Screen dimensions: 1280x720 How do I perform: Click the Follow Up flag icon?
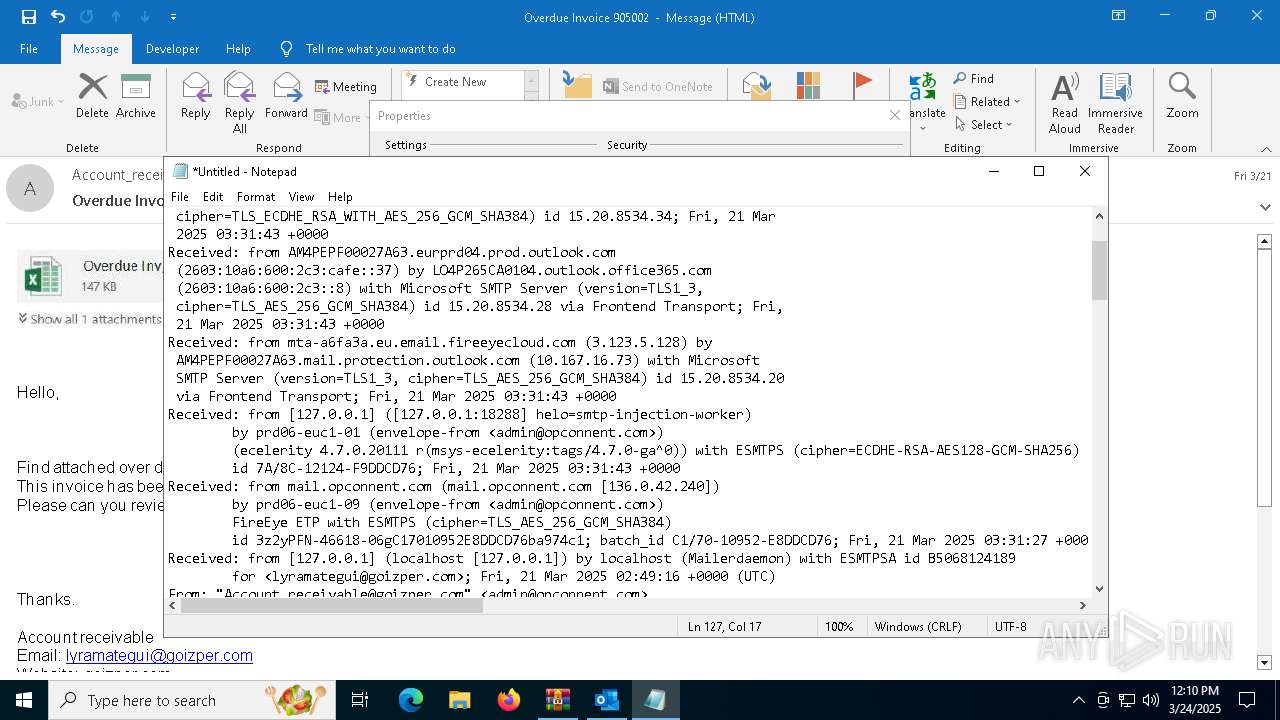(862, 85)
